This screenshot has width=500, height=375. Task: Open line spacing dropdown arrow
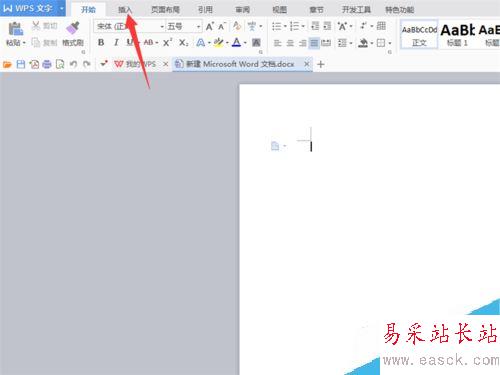pos(351,43)
